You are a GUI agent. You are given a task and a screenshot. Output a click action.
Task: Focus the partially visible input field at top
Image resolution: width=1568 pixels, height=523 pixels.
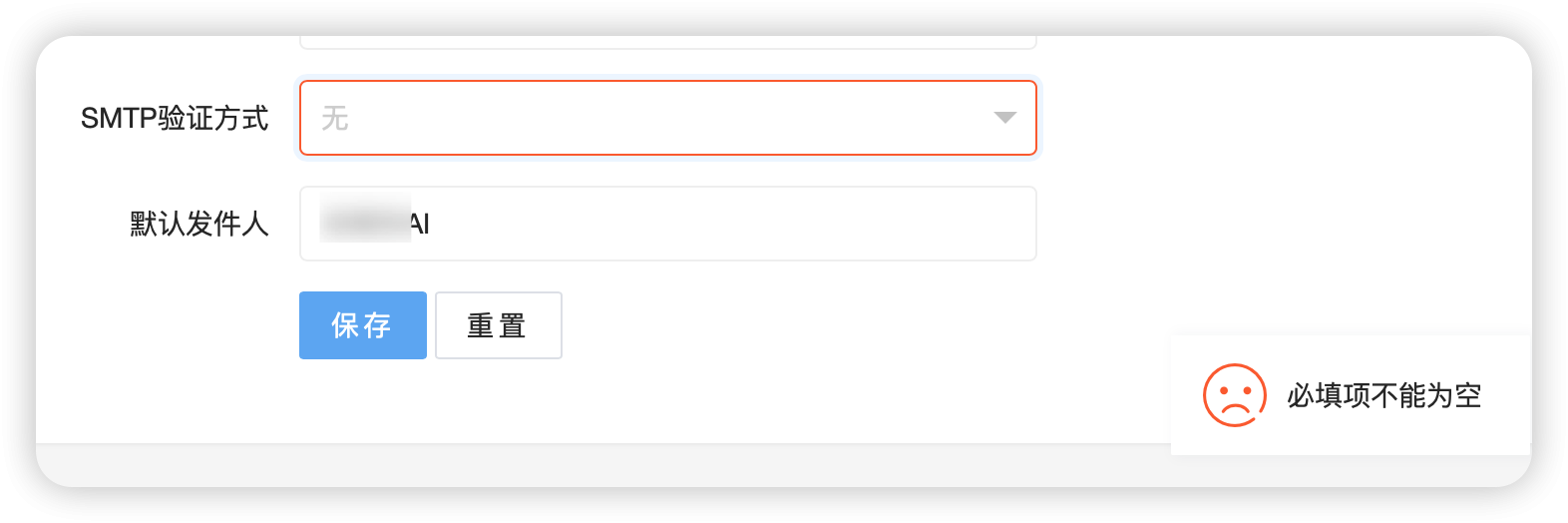tap(668, 42)
